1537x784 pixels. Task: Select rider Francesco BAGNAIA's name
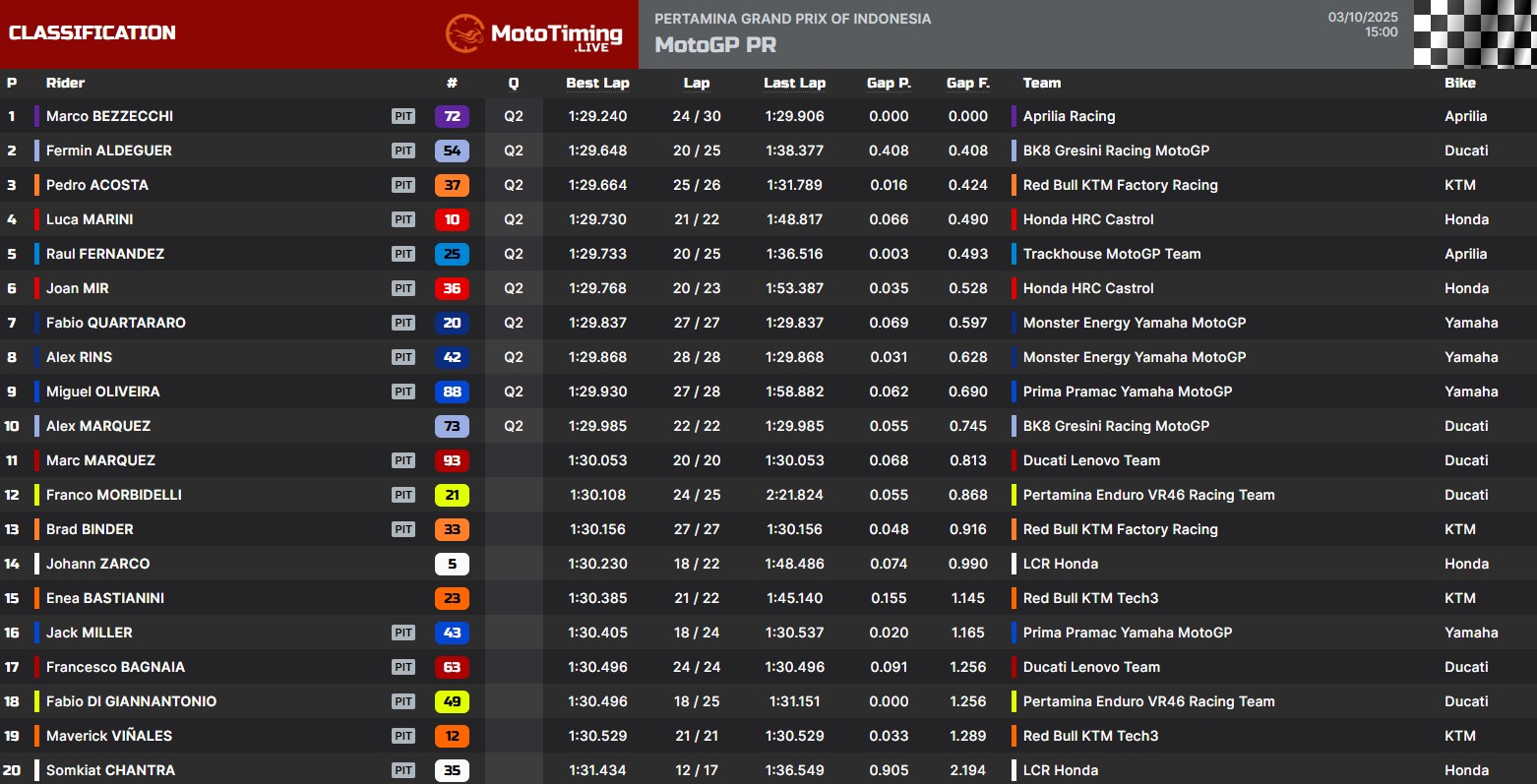point(115,667)
